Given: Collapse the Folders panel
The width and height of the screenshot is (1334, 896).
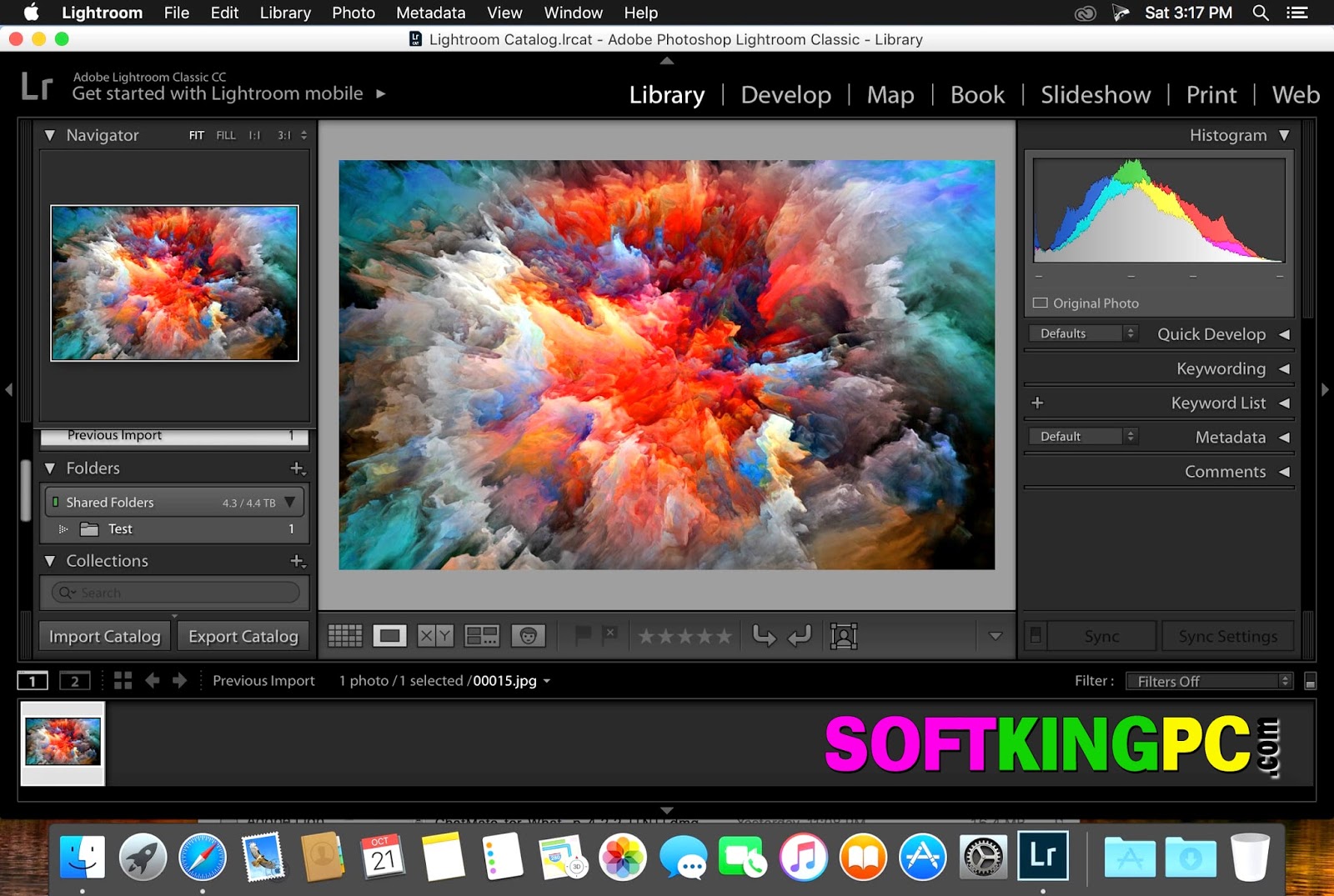Looking at the screenshot, I should coord(50,468).
